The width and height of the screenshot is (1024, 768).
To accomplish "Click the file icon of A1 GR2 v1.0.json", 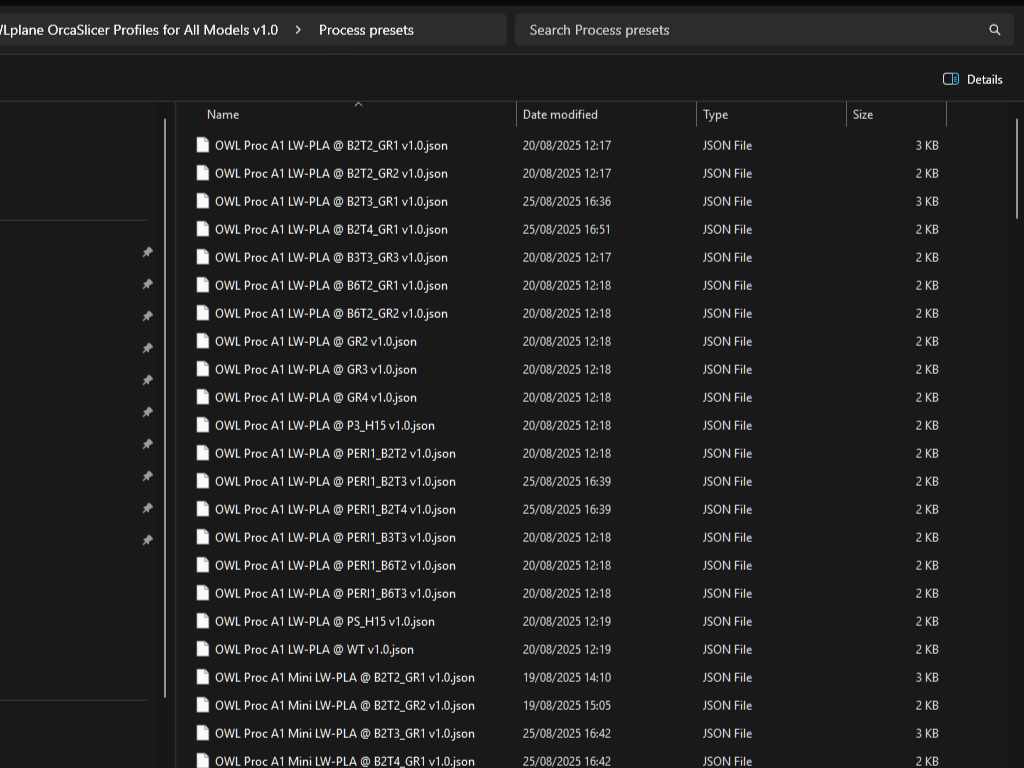I will [203, 341].
